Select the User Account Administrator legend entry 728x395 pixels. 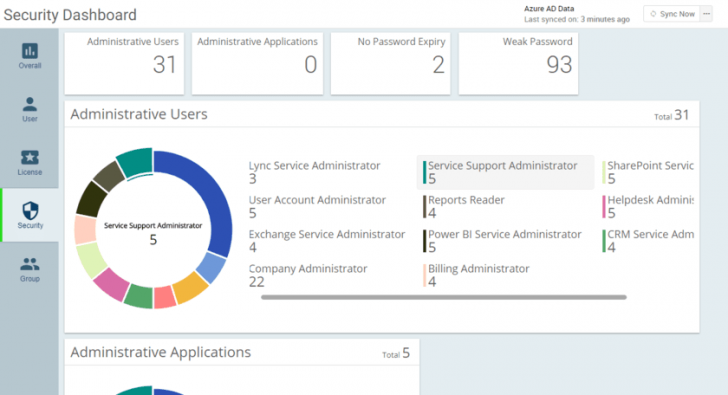[x=317, y=207]
